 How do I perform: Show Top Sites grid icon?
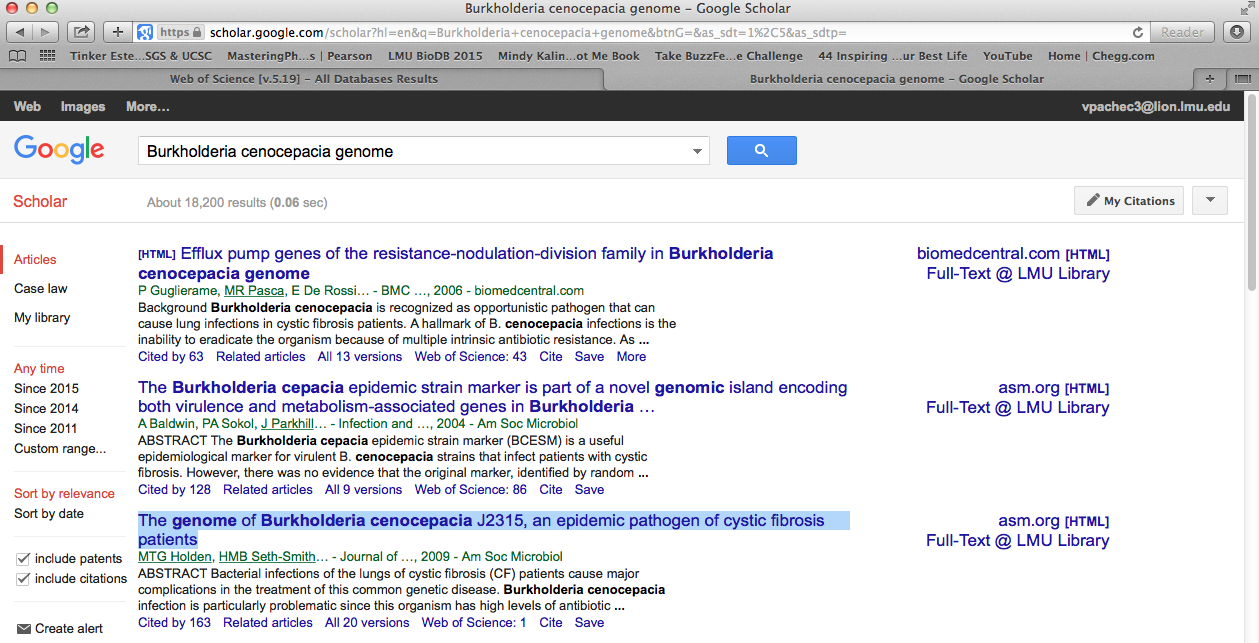pyautogui.click(x=45, y=56)
